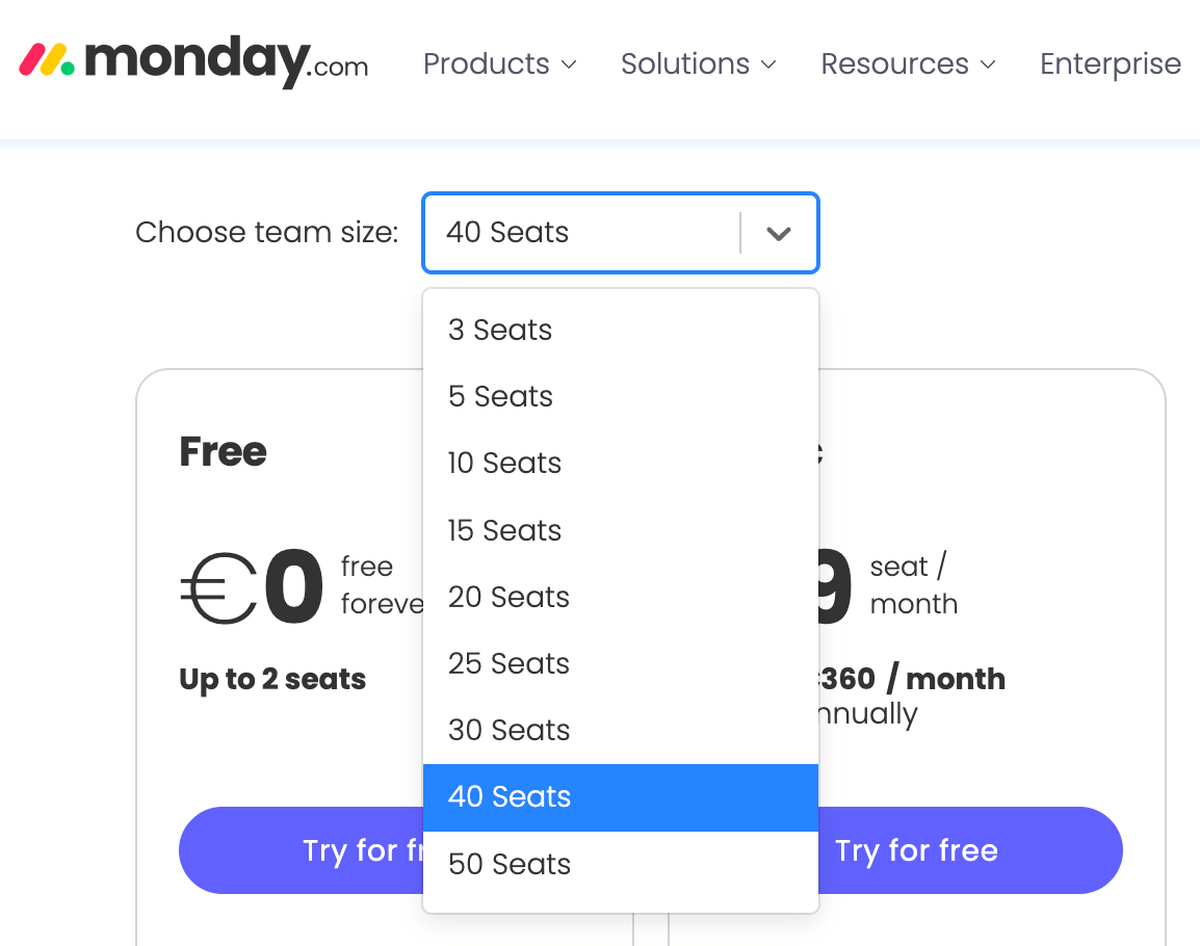Open the Solutions navigation menu
The width and height of the screenshot is (1200, 946).
coord(685,63)
